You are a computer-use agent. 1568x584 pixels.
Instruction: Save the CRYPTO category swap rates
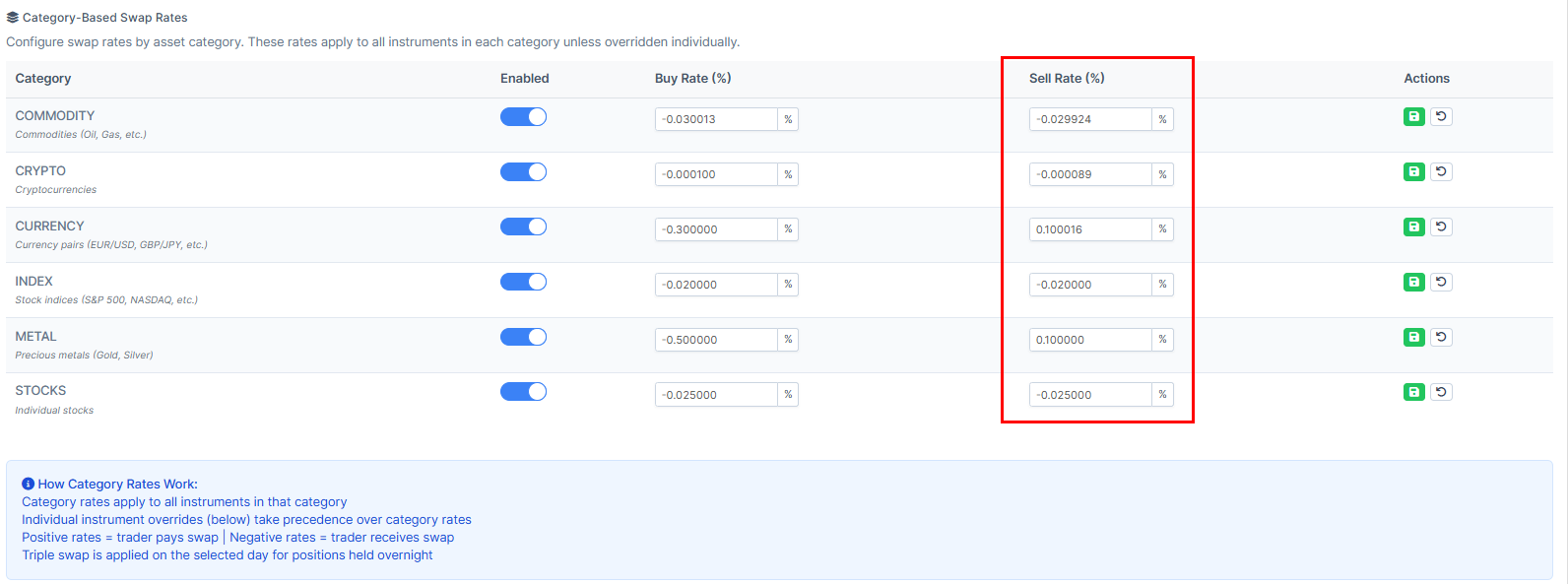(x=1413, y=172)
